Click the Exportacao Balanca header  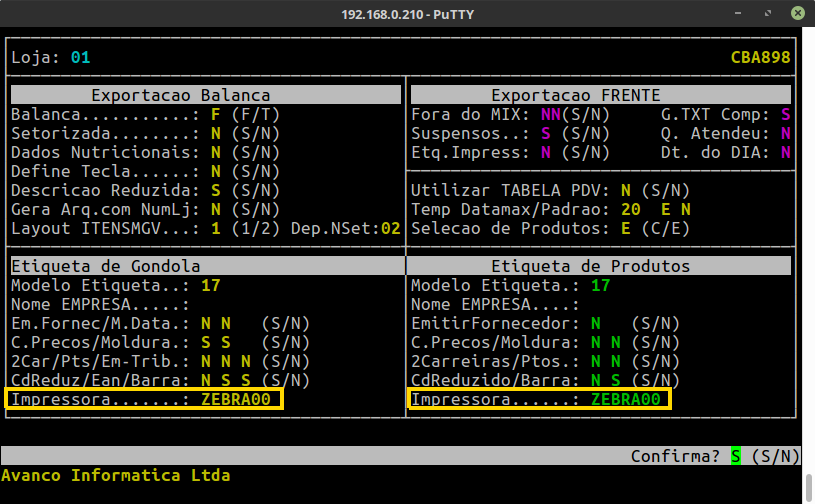pyautogui.click(x=180, y=96)
